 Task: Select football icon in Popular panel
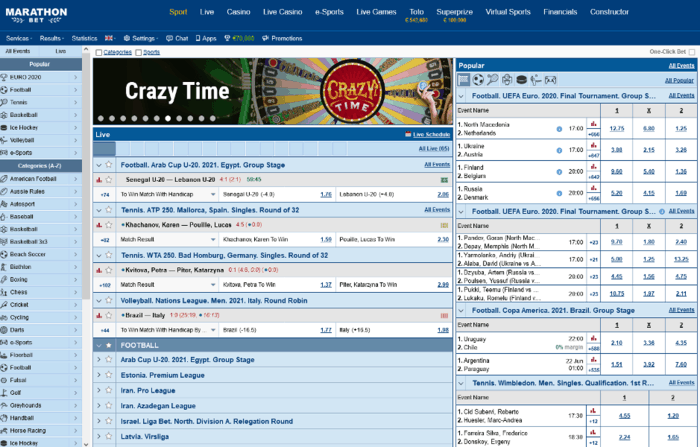[x=478, y=80]
